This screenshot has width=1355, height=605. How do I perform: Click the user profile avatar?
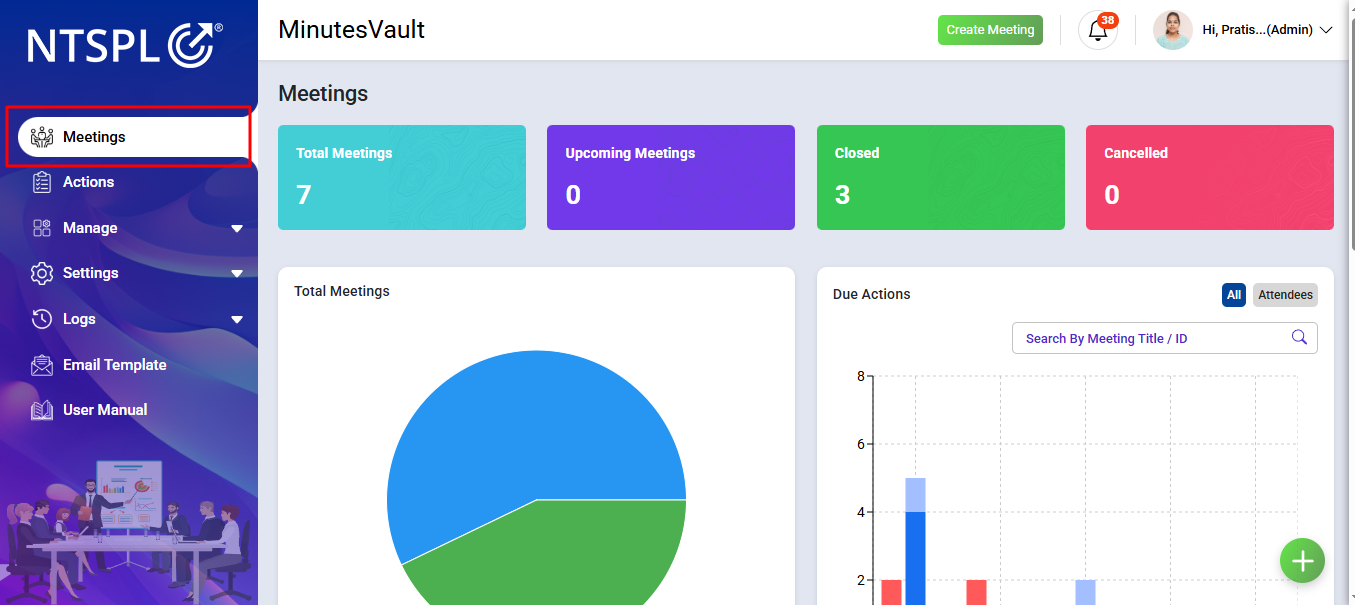1173,30
